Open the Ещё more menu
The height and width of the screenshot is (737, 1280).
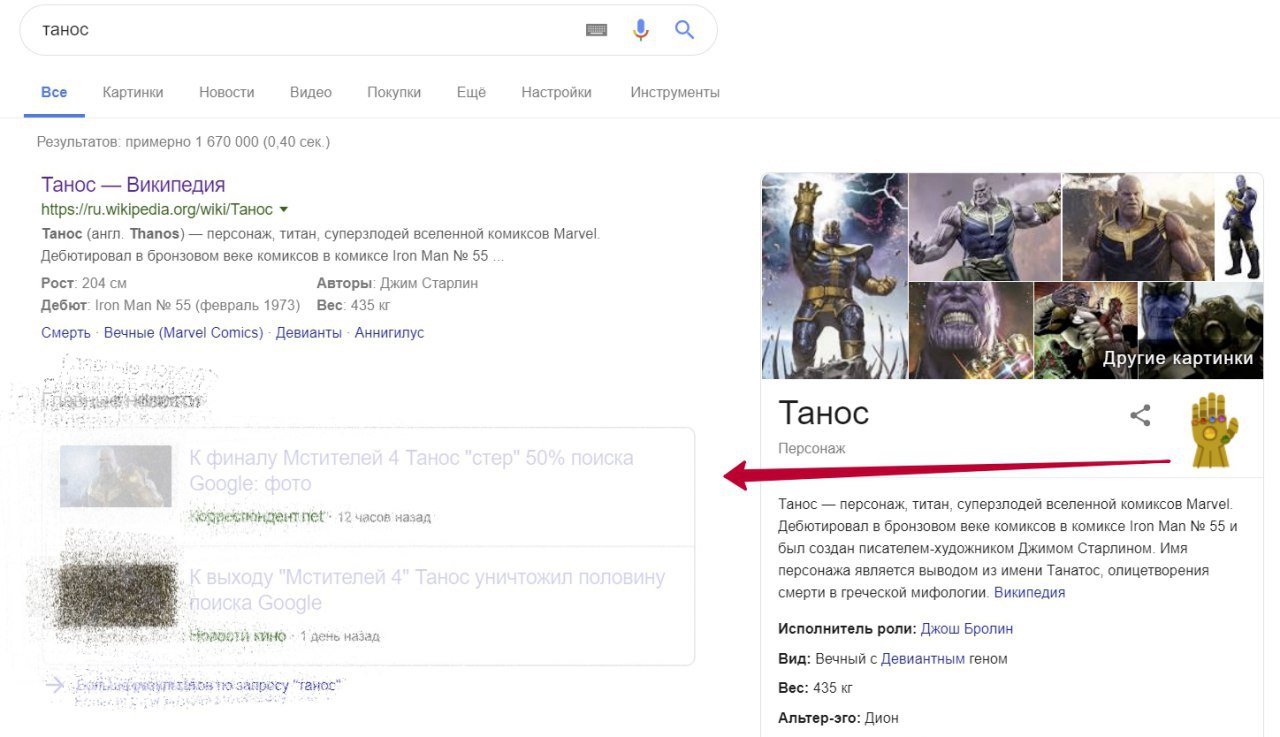(471, 92)
